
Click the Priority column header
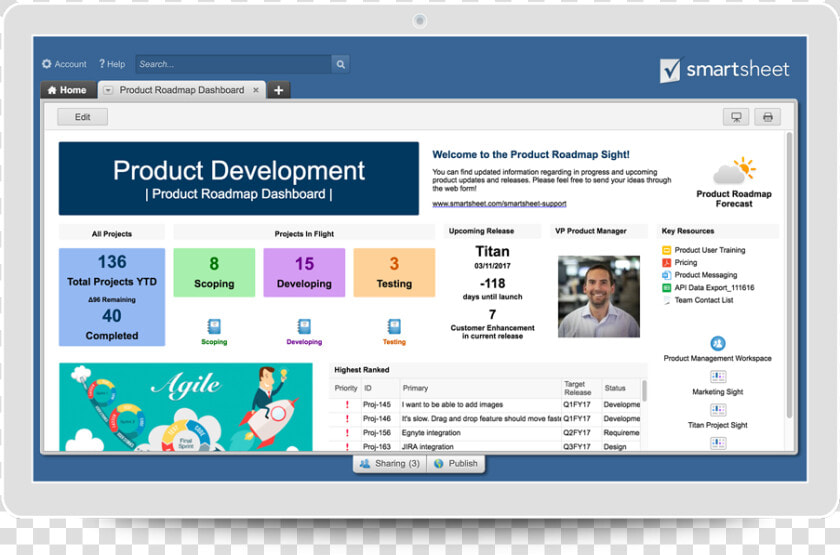click(346, 388)
